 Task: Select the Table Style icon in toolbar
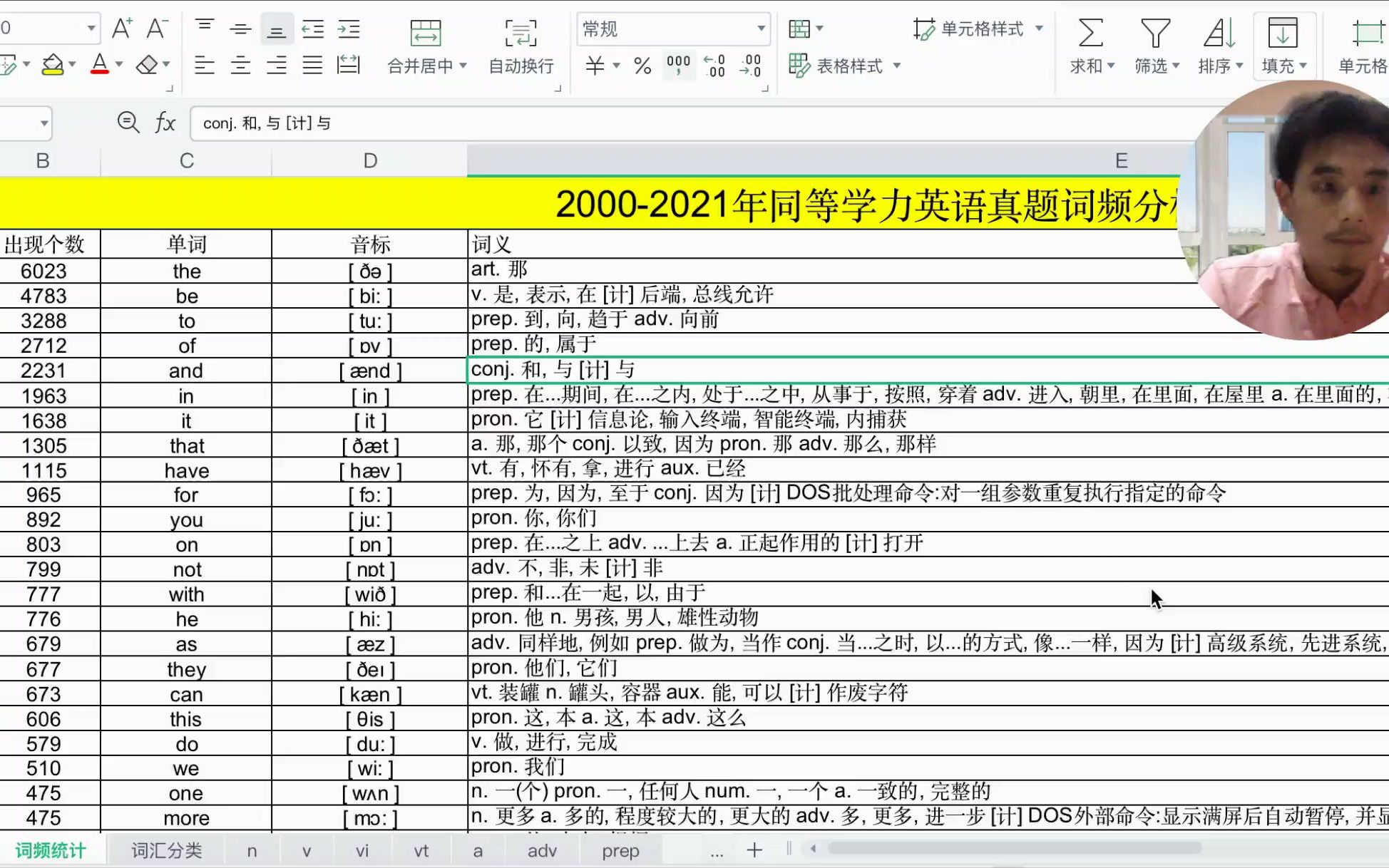point(800,65)
